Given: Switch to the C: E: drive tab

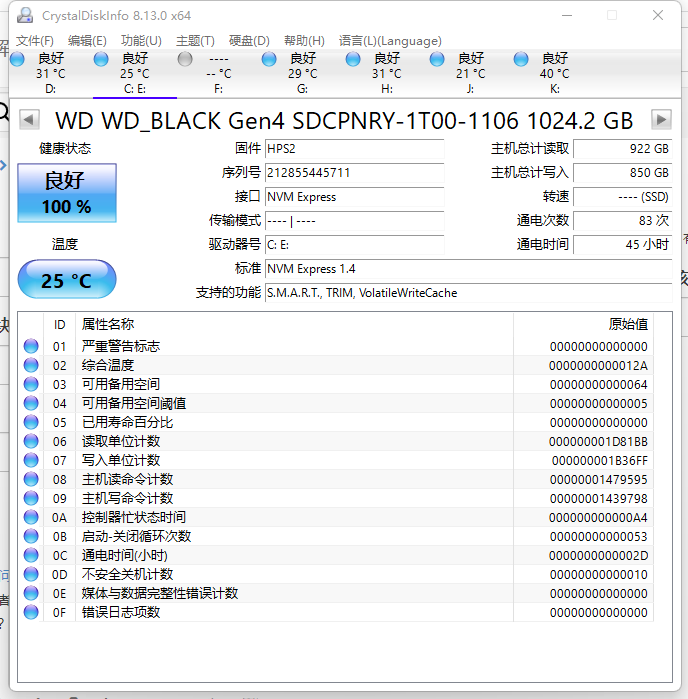Looking at the screenshot, I should click(134, 73).
